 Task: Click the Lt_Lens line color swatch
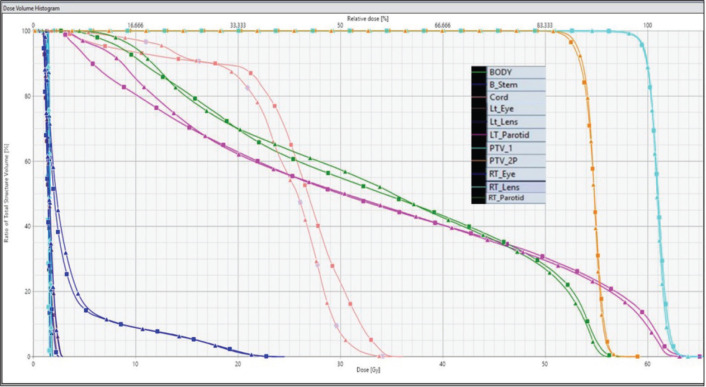click(479, 122)
